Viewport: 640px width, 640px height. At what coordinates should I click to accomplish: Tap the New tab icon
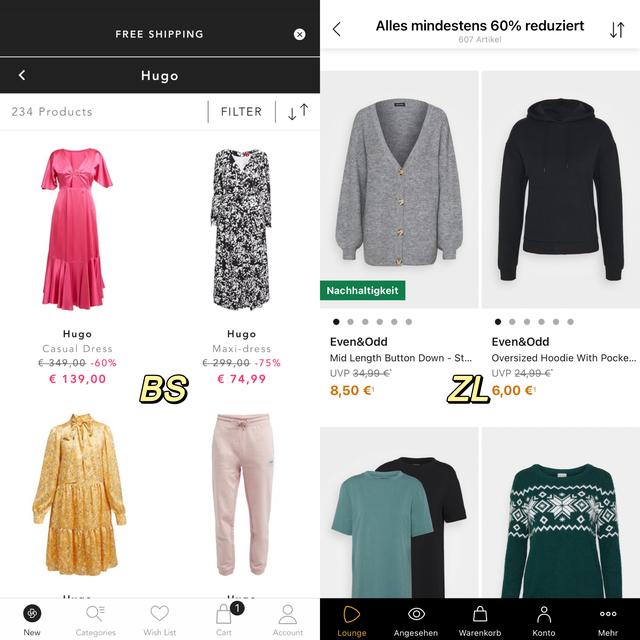pyautogui.click(x=32, y=613)
